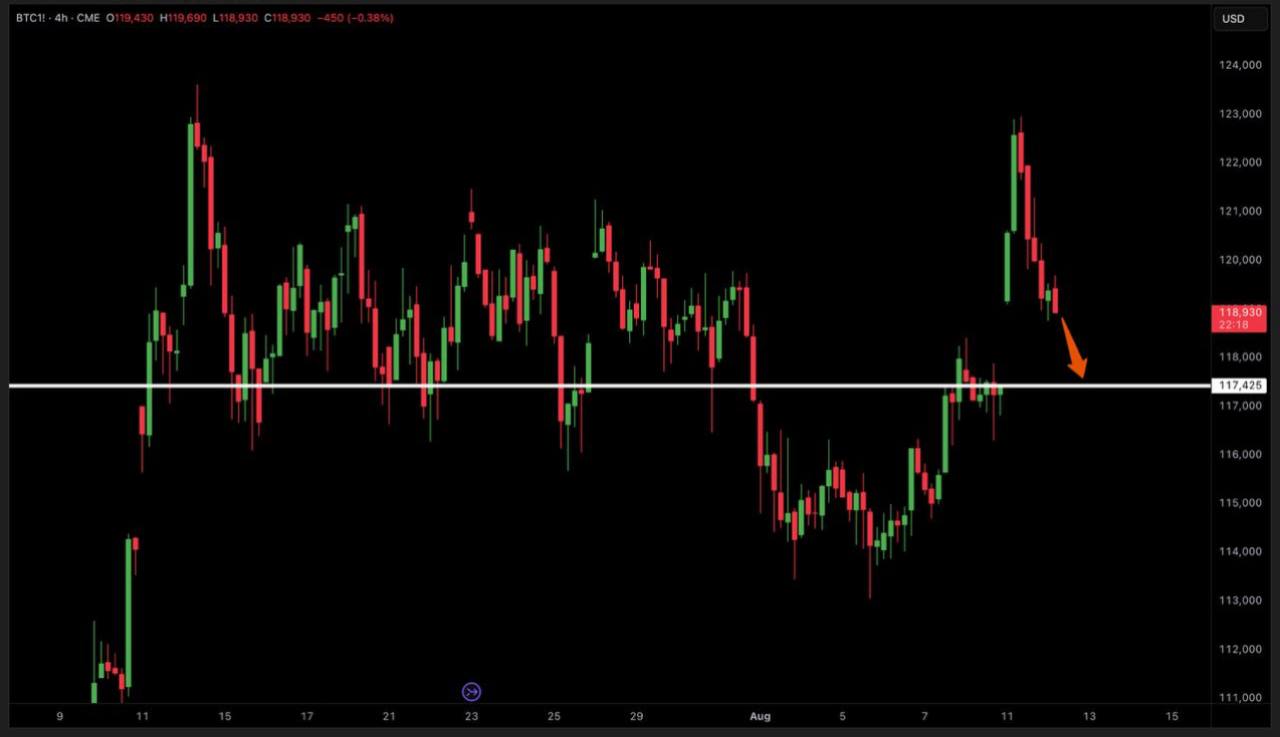Click the Aug label on time axis
The width and height of the screenshot is (1280, 737).
[x=761, y=716]
